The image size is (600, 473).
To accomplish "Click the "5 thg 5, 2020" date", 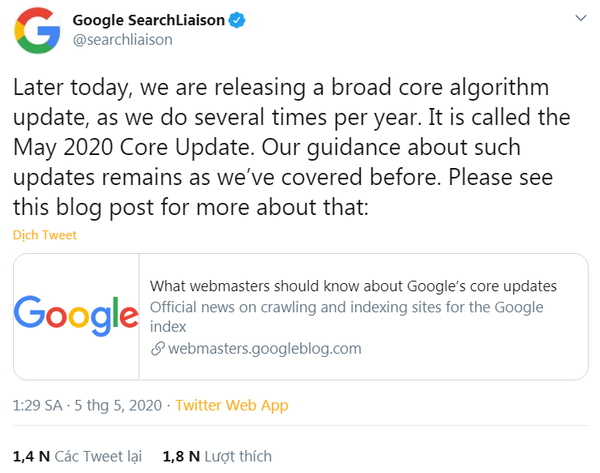I will click(x=117, y=405).
